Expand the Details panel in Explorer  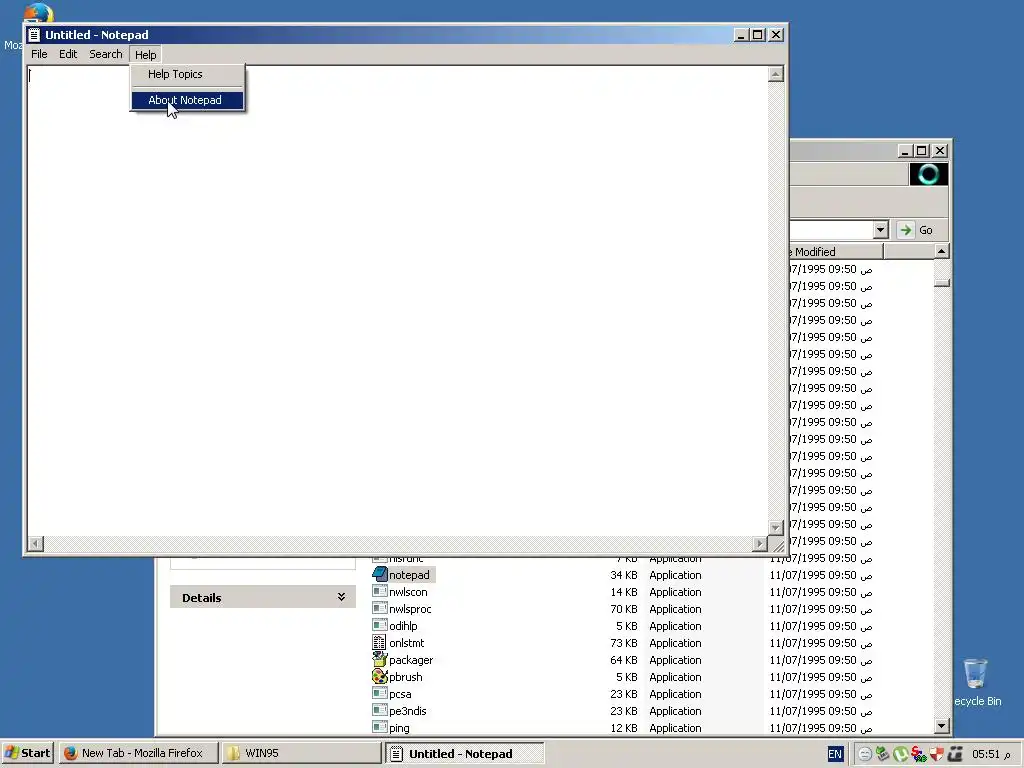pos(341,597)
